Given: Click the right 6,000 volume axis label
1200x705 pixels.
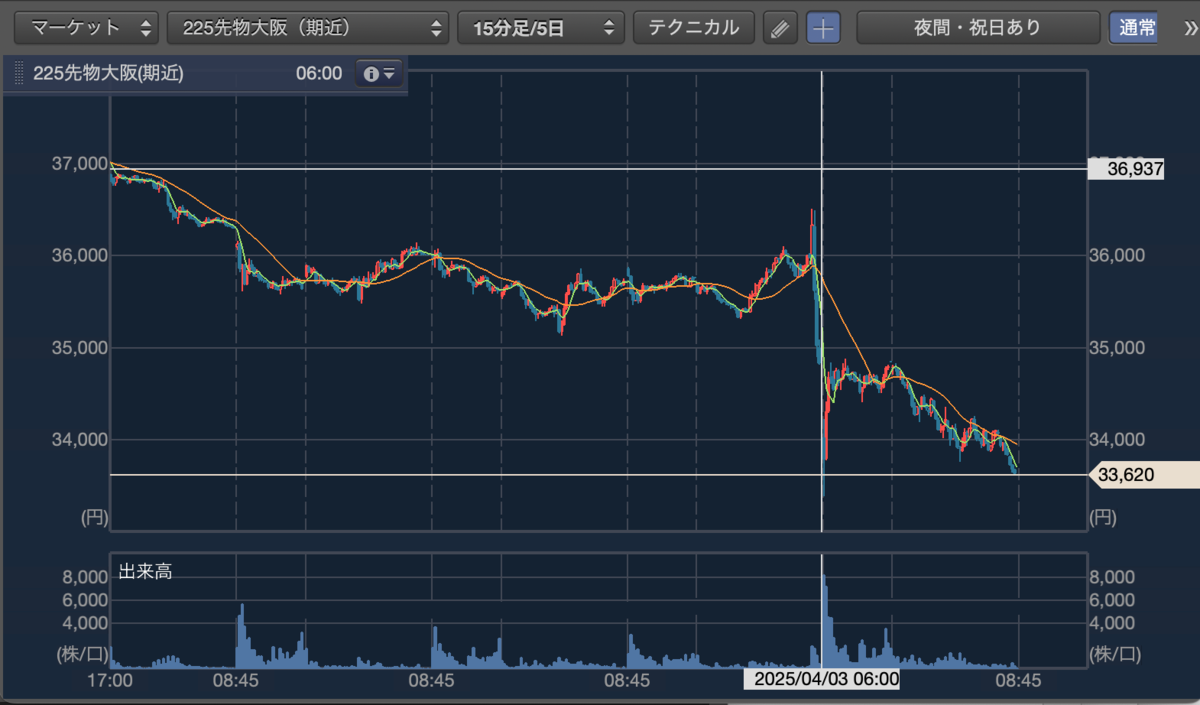Looking at the screenshot, I should [x=1110, y=600].
